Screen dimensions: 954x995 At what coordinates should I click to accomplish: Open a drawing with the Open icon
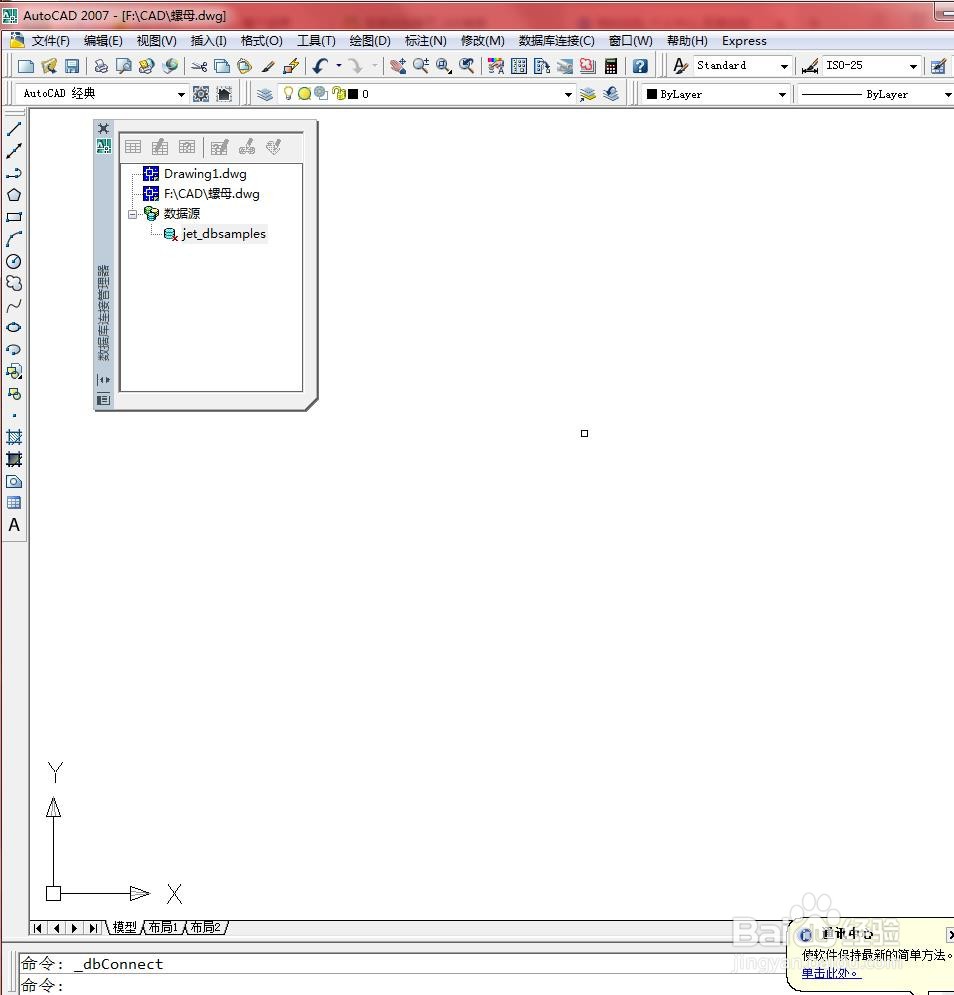click(49, 66)
